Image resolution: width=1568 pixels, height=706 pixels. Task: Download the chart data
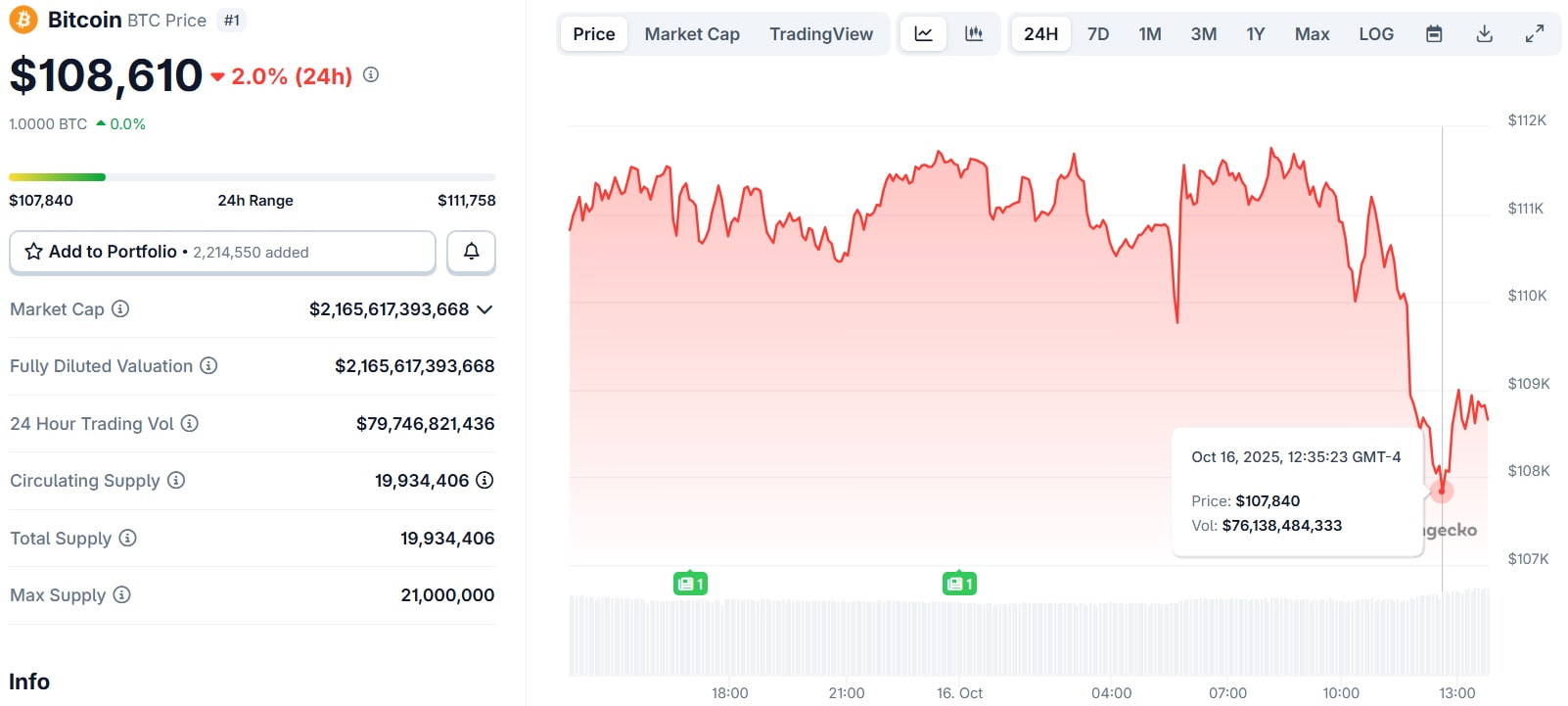coord(1485,34)
